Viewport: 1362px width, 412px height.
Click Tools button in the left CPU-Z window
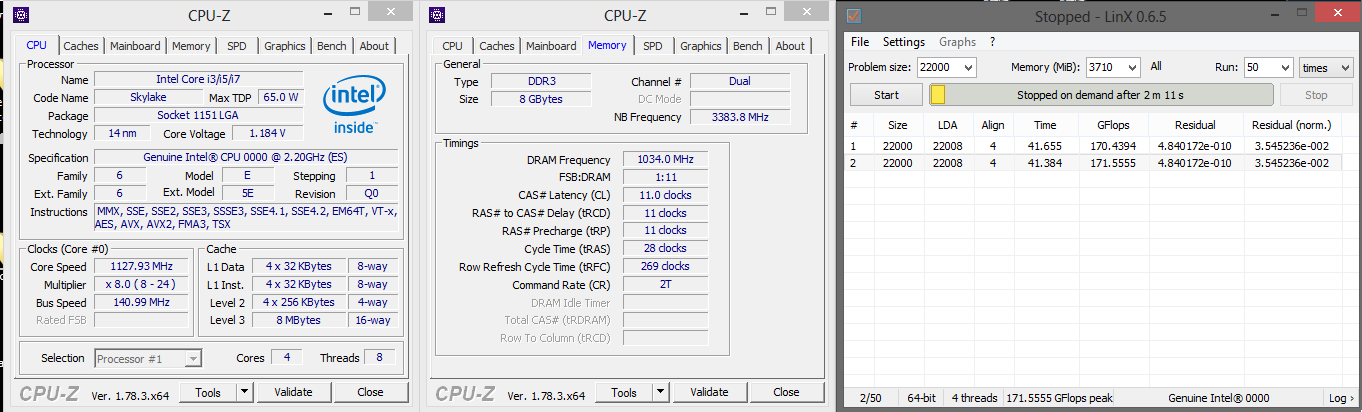pos(208,393)
